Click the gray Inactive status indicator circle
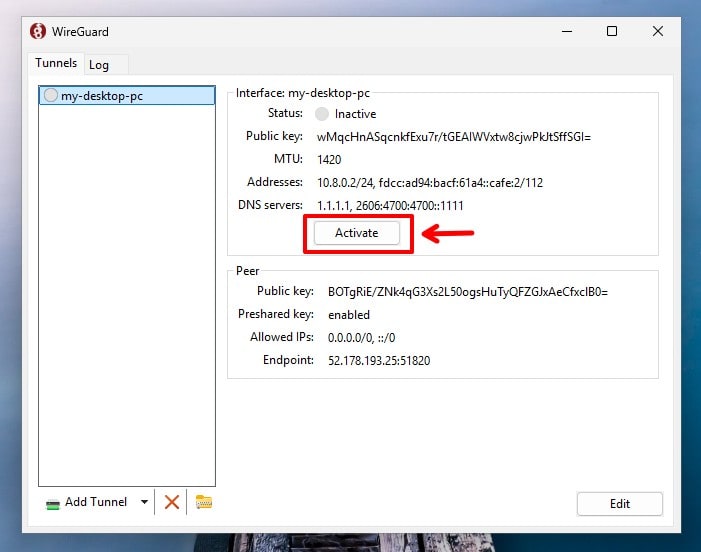Image resolution: width=701 pixels, height=552 pixels. click(x=321, y=114)
